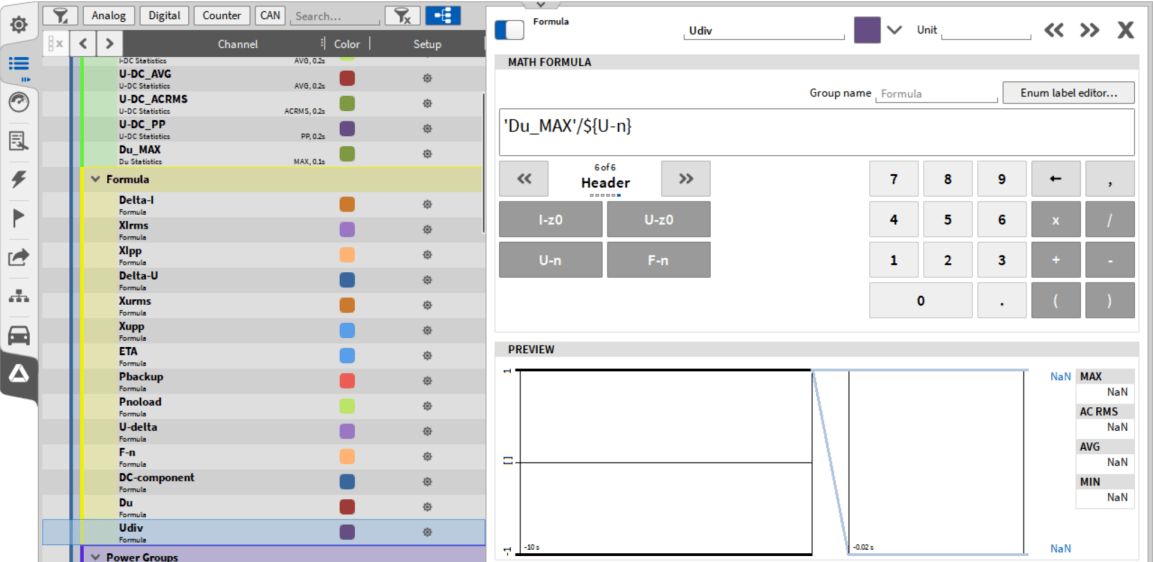Click the export share arrow sidebar icon
The height and width of the screenshot is (562, 1153).
point(18,258)
